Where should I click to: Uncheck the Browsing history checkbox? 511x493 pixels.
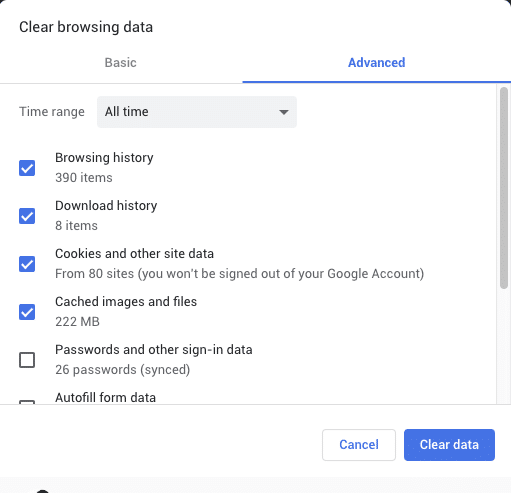point(27,168)
